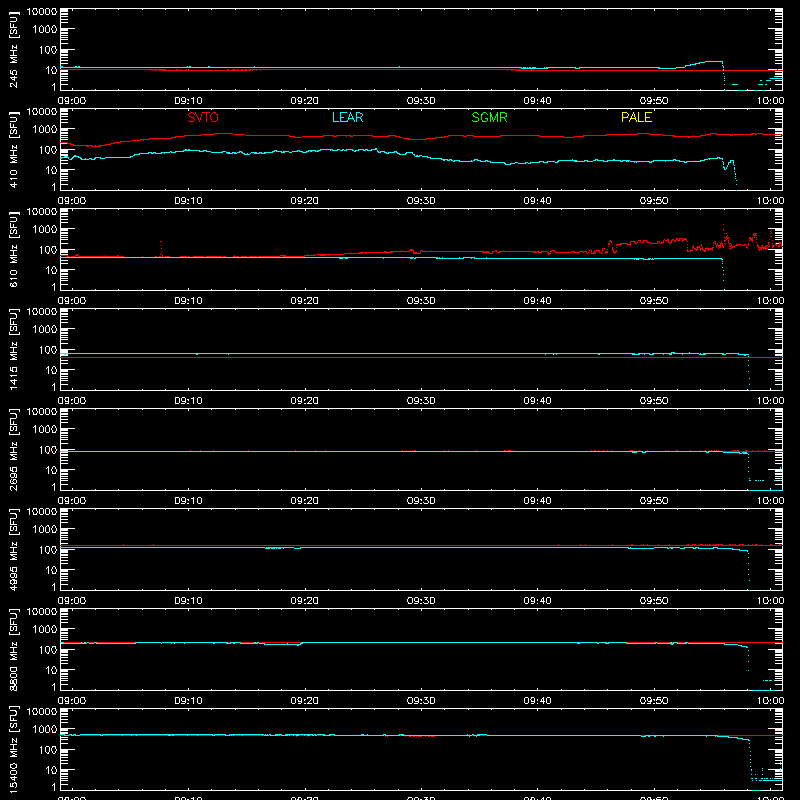Click the 1000 y-tick of the 410 MHz plot
This screenshot has width=800, height=800.
click(45, 130)
